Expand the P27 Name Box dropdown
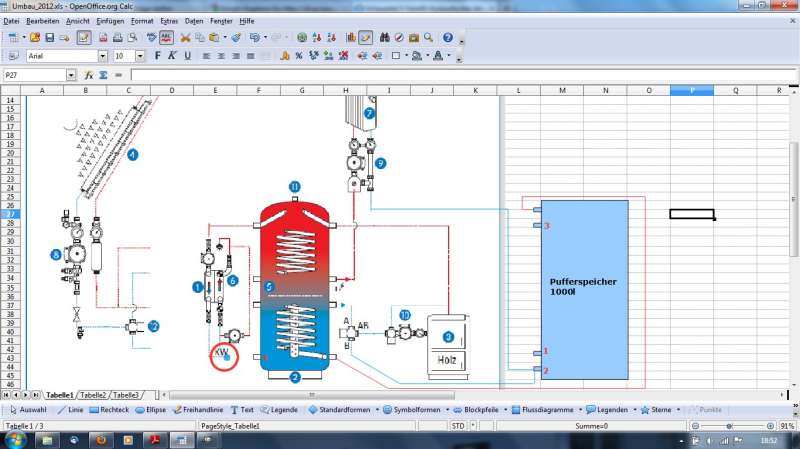The height and width of the screenshot is (449, 800). tap(71, 75)
